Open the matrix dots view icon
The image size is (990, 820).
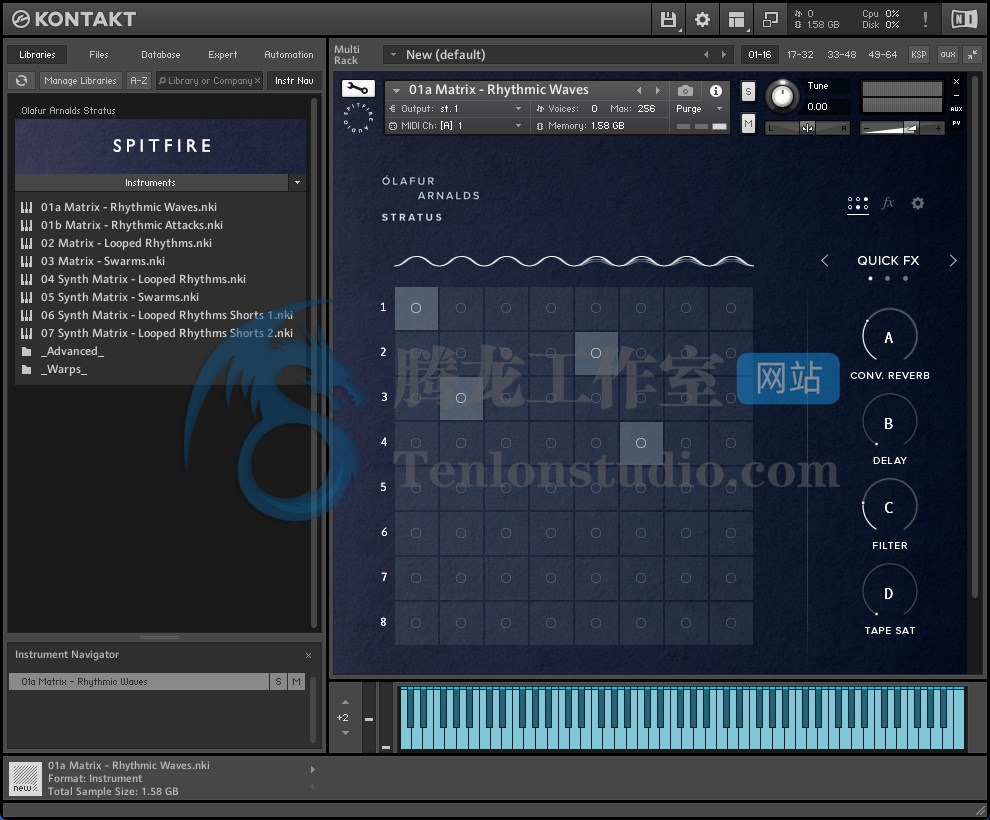[x=857, y=204]
